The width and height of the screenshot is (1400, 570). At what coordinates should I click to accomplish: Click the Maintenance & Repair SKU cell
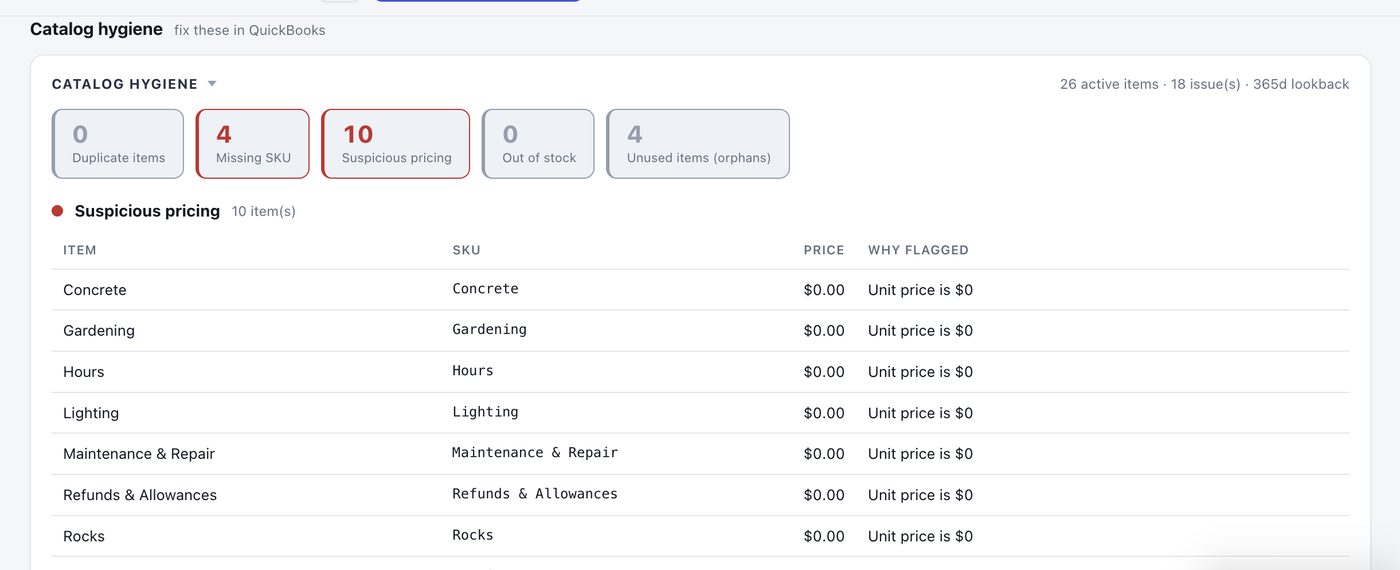pos(535,453)
